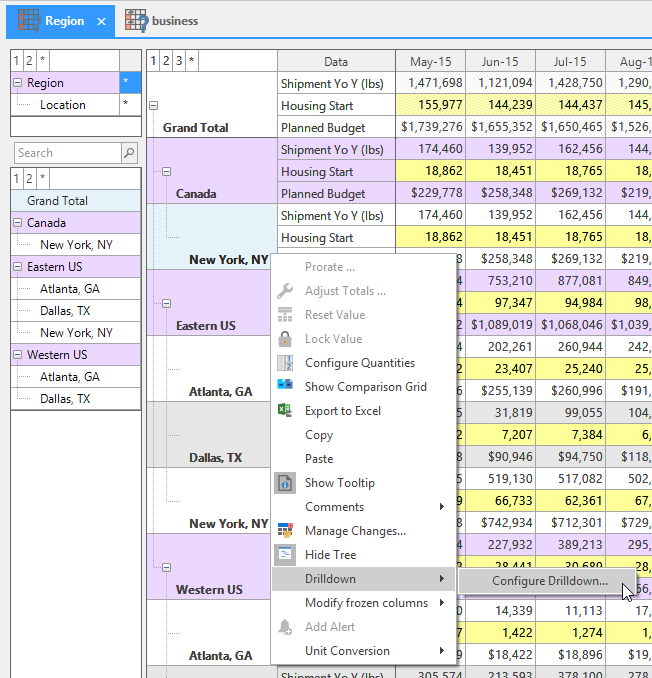Choose Export to Excel menu item

pos(363,411)
